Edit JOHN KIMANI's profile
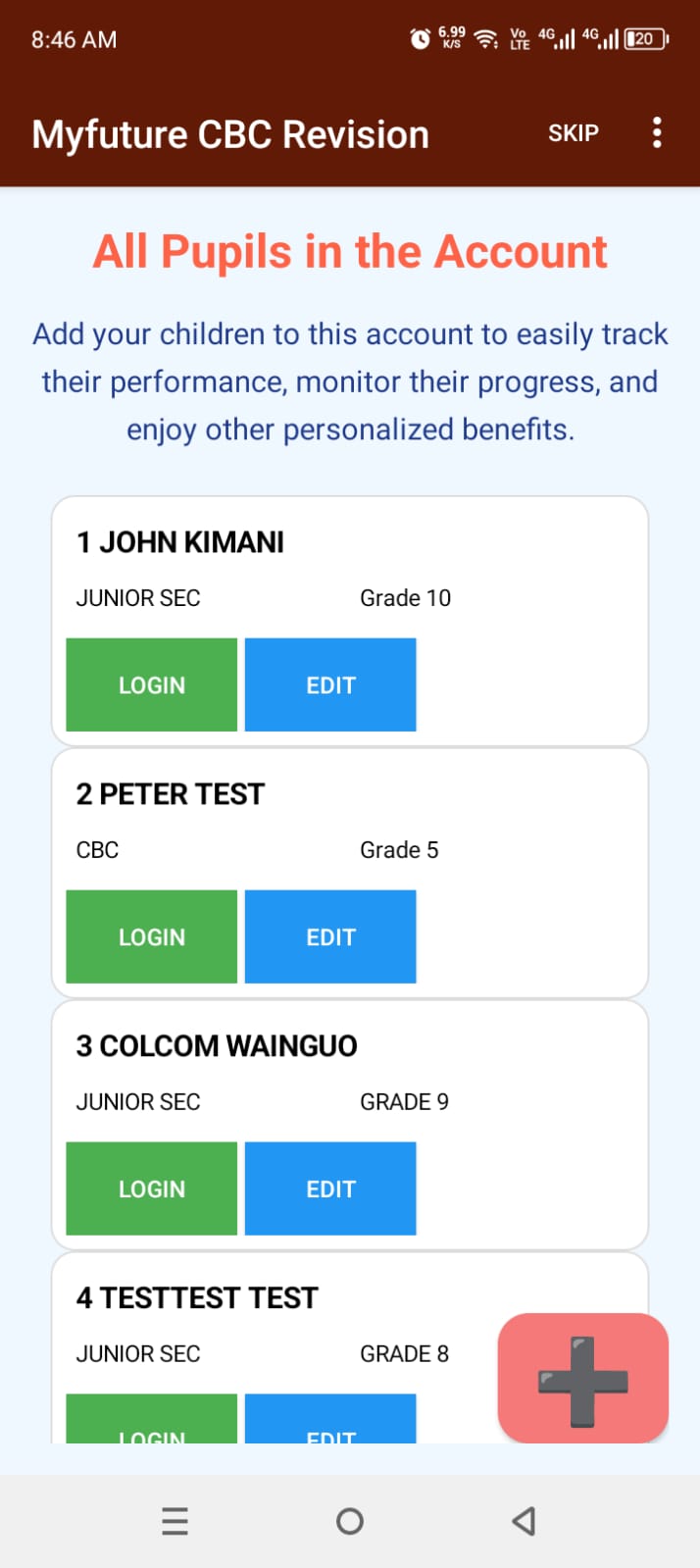Viewport: 700px width, 1568px height. pos(330,684)
